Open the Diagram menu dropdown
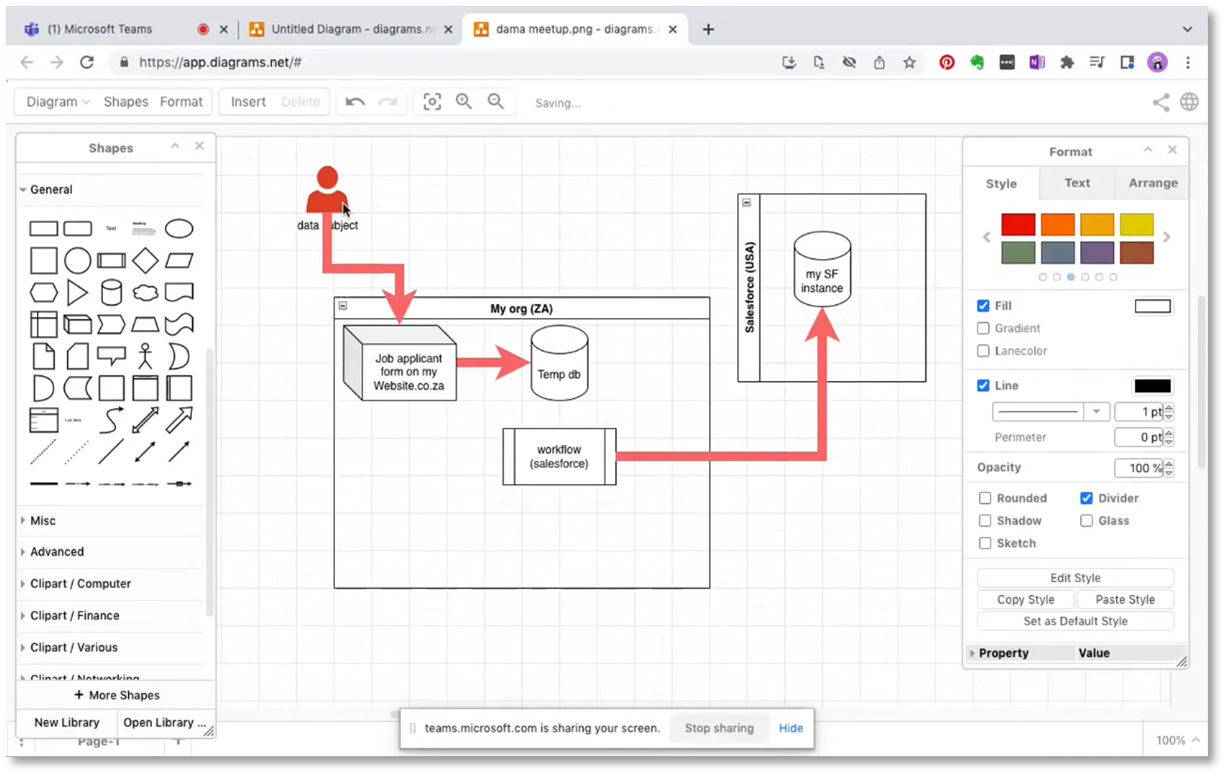This screenshot has width=1227, height=776. 58,102
